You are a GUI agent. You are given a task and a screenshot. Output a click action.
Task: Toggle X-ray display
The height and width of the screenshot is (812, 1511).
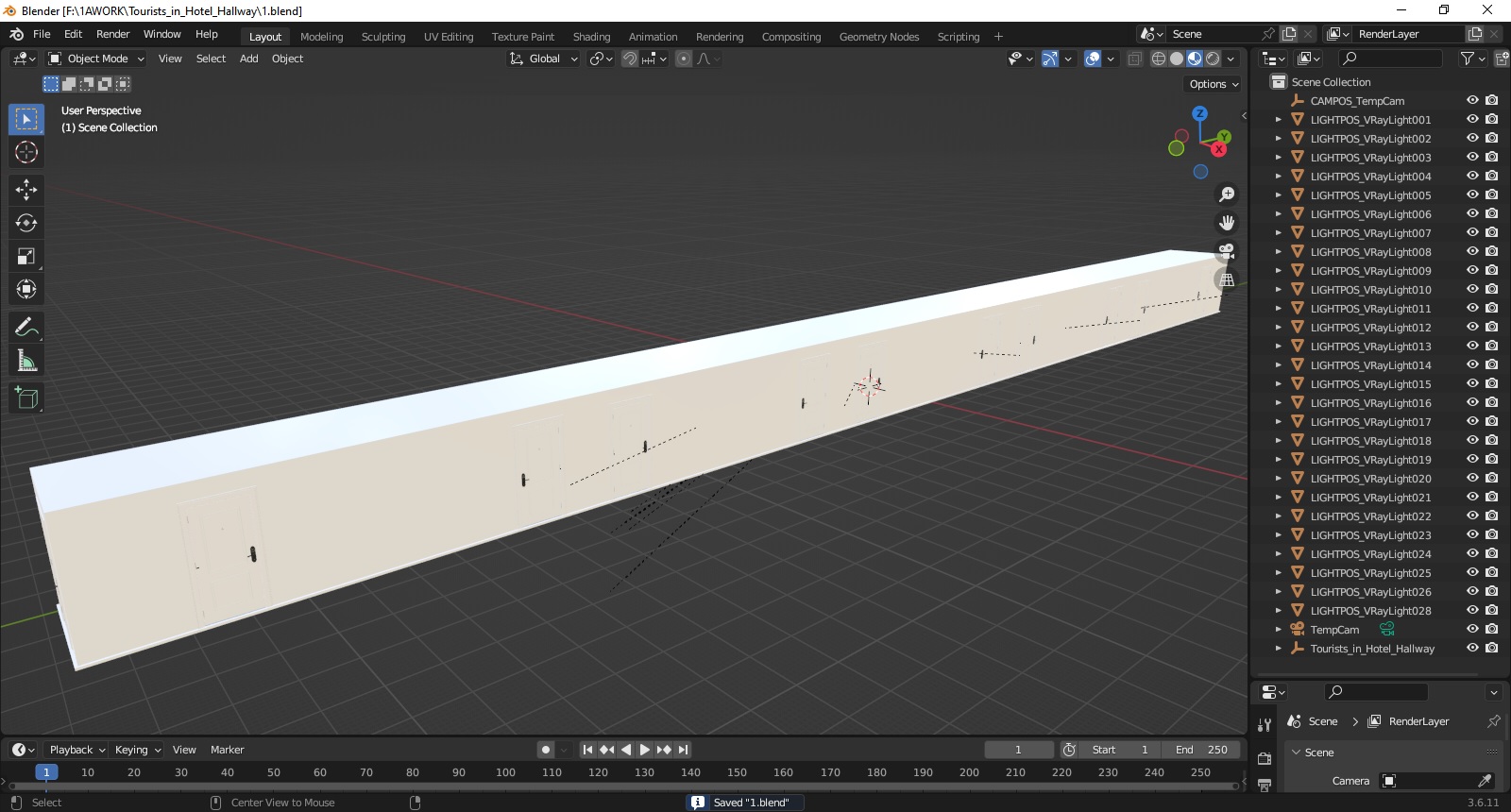coord(1134,59)
